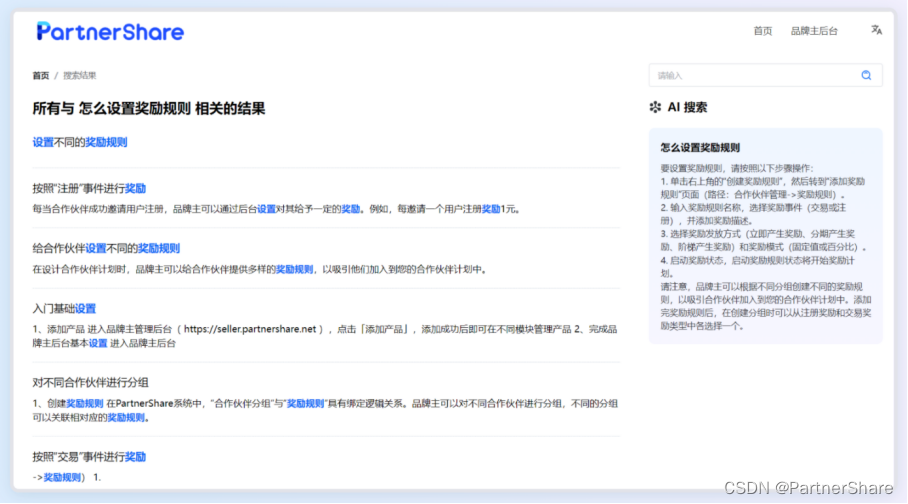Click the 请注意 note paragraph in AI answer
The image size is (908, 504).
pos(766,306)
